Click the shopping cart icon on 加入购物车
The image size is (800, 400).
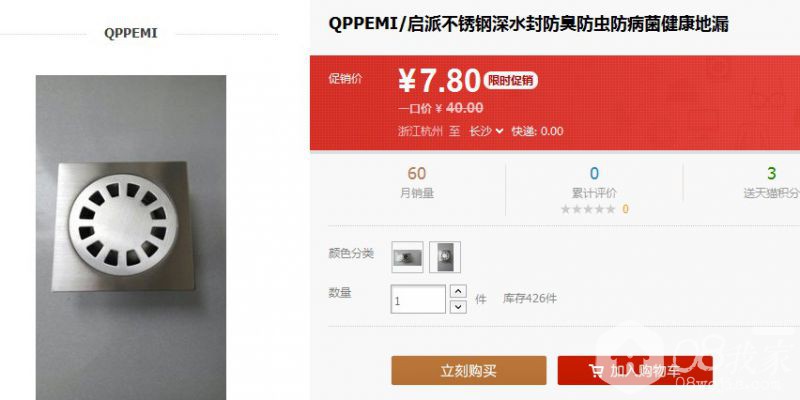click(x=595, y=371)
